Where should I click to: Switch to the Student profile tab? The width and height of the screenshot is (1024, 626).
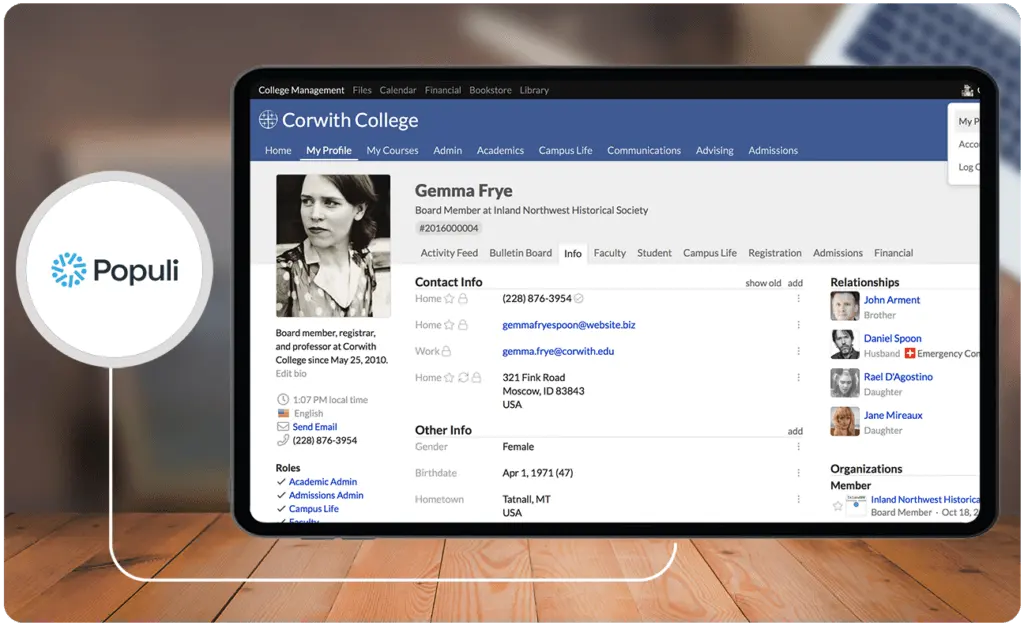[x=654, y=253]
